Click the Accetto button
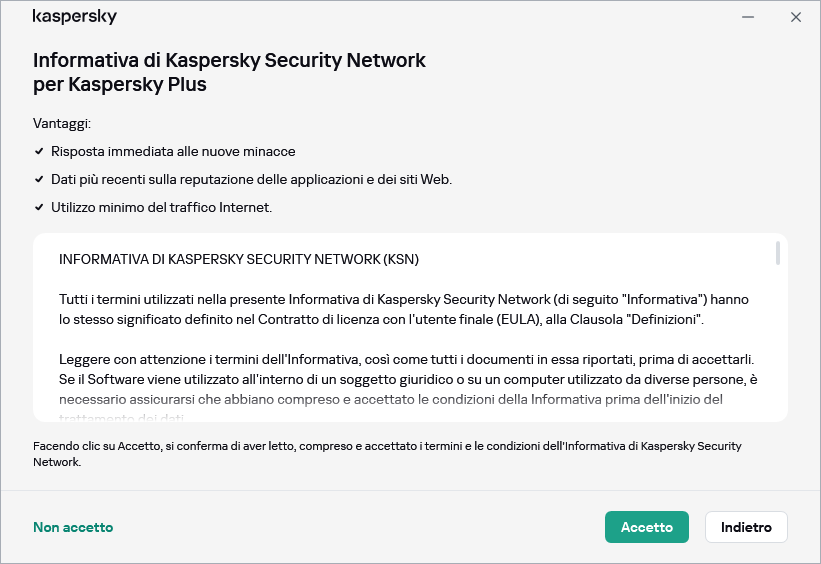This screenshot has width=821, height=564. 646,527
